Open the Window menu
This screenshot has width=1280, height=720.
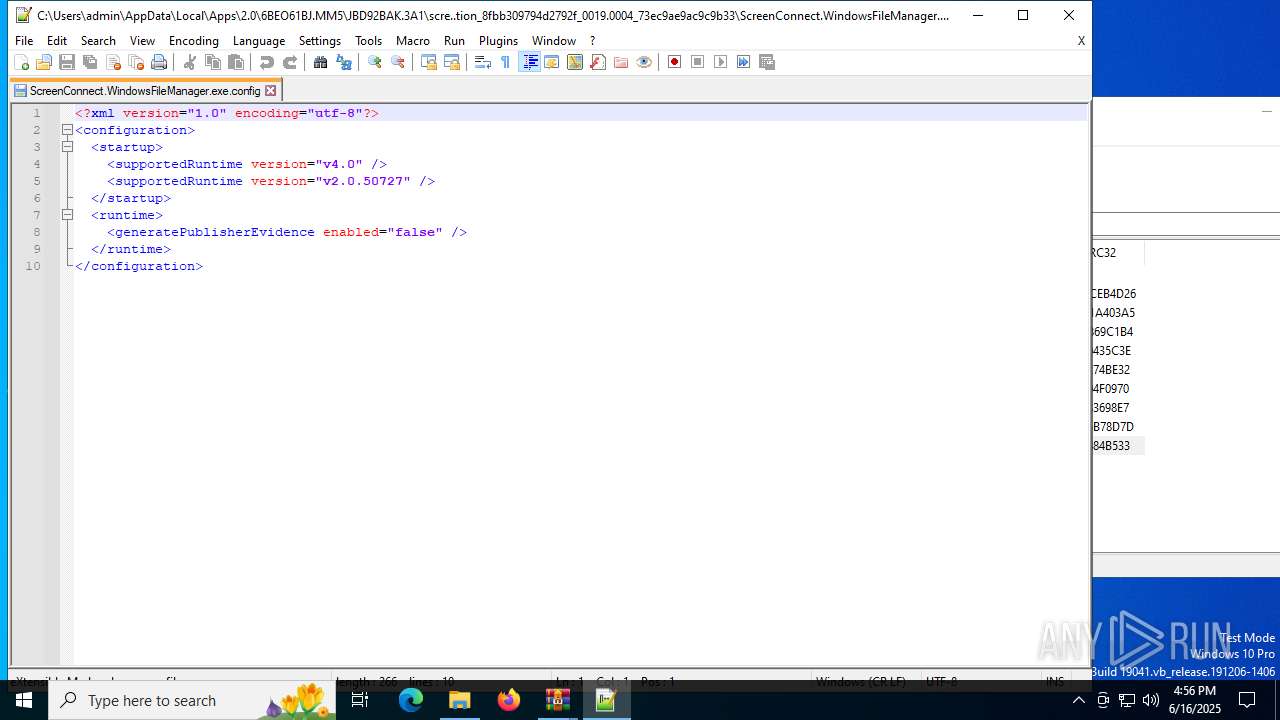(x=554, y=41)
